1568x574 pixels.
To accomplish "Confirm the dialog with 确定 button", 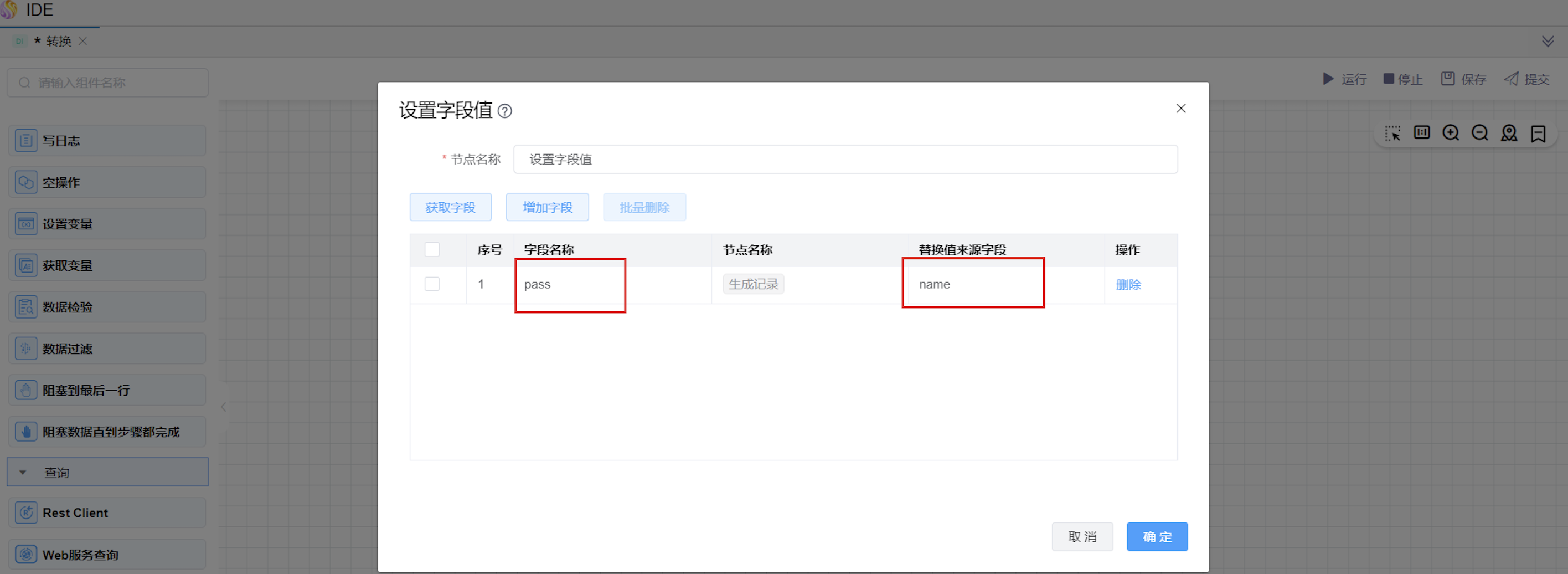I will coord(1157,536).
